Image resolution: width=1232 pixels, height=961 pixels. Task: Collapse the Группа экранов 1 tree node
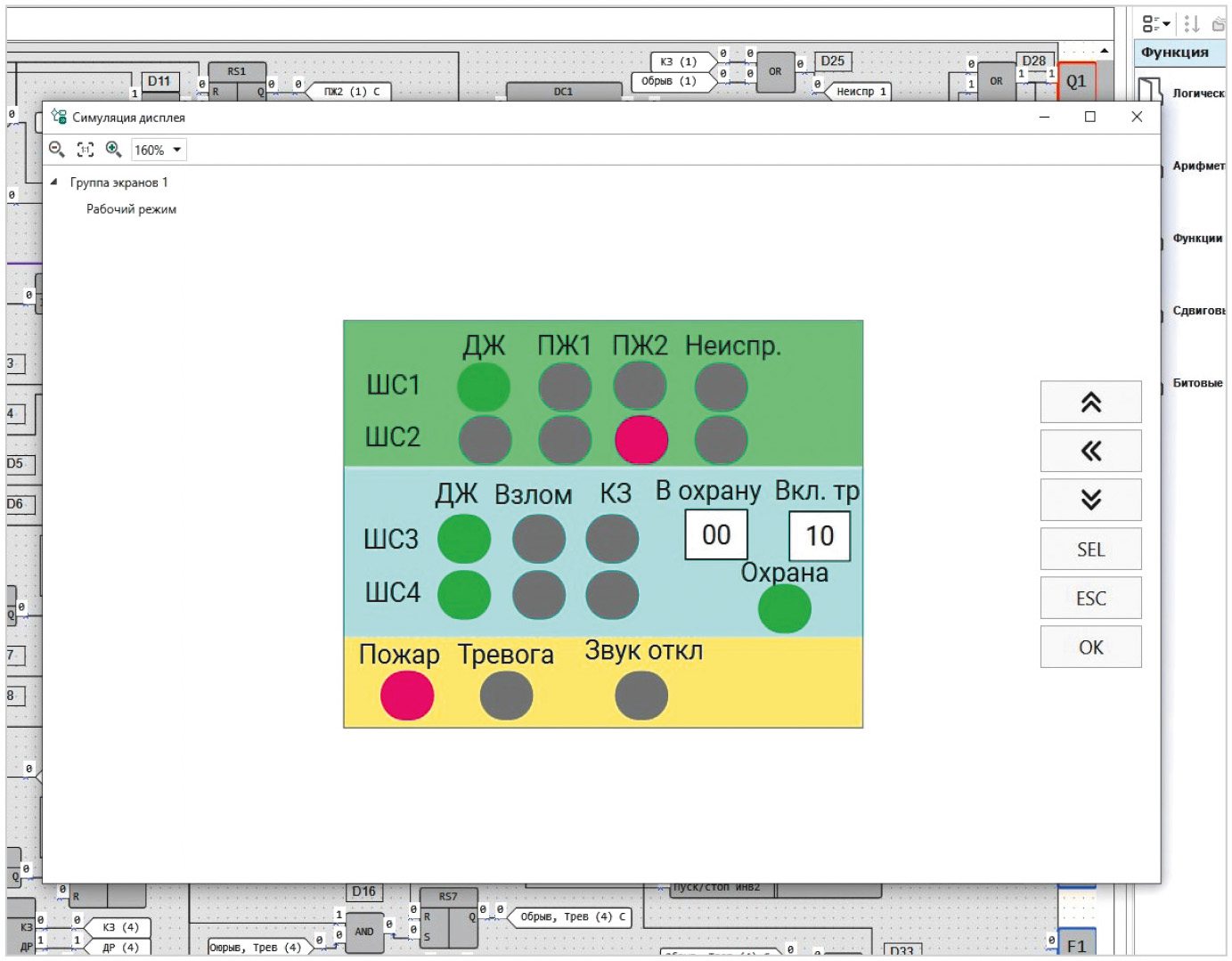click(54, 182)
